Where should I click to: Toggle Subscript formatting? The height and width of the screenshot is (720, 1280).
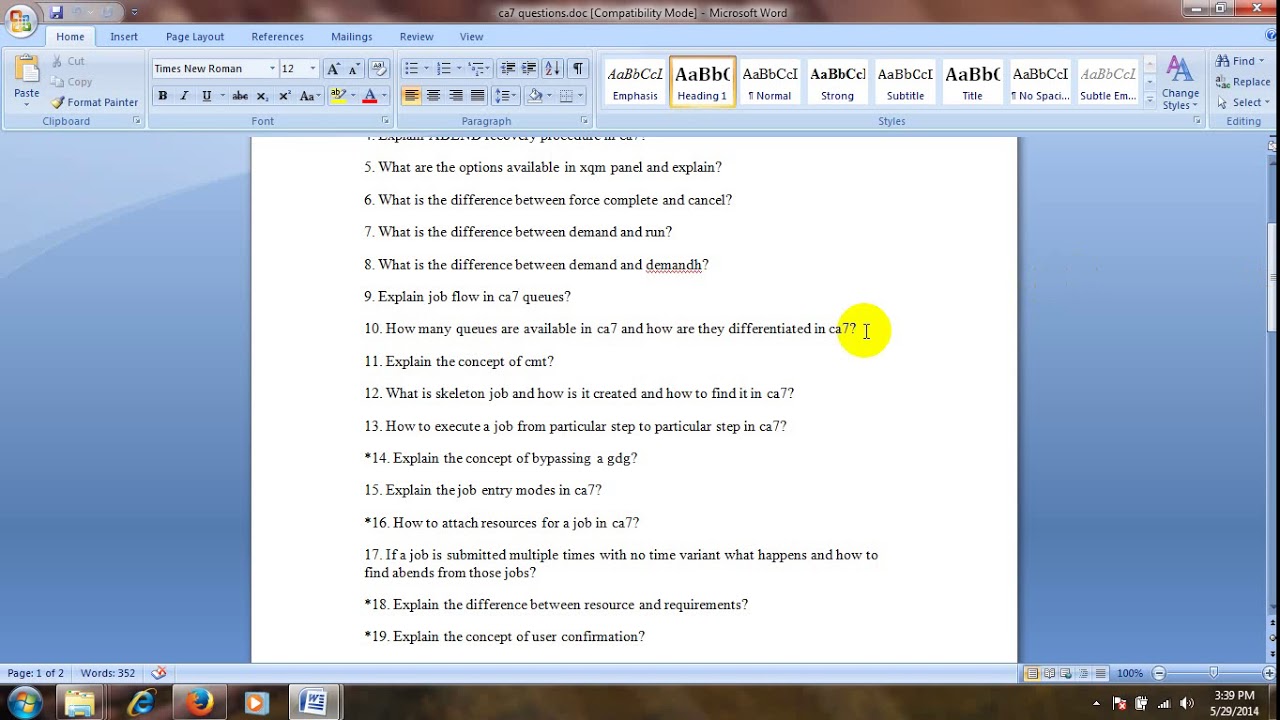[x=262, y=96]
